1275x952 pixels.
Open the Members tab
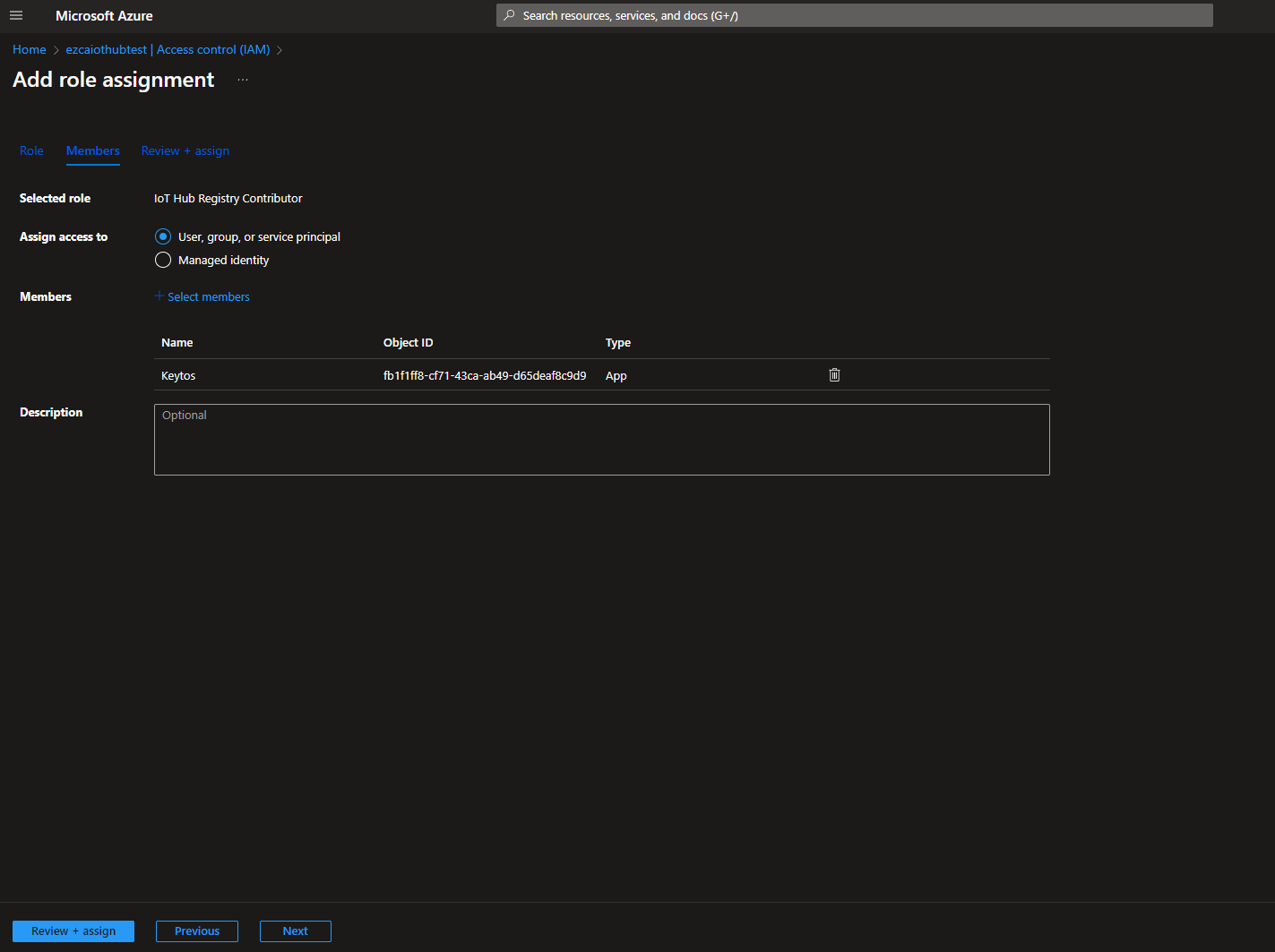tap(93, 150)
